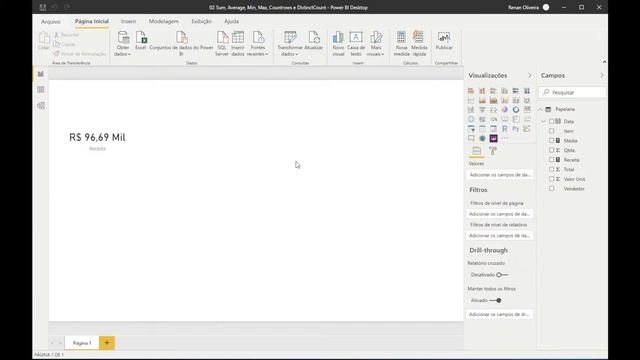The image size is (640, 360).
Task: Toggle Manter todos os filtros switch
Action: [496, 300]
